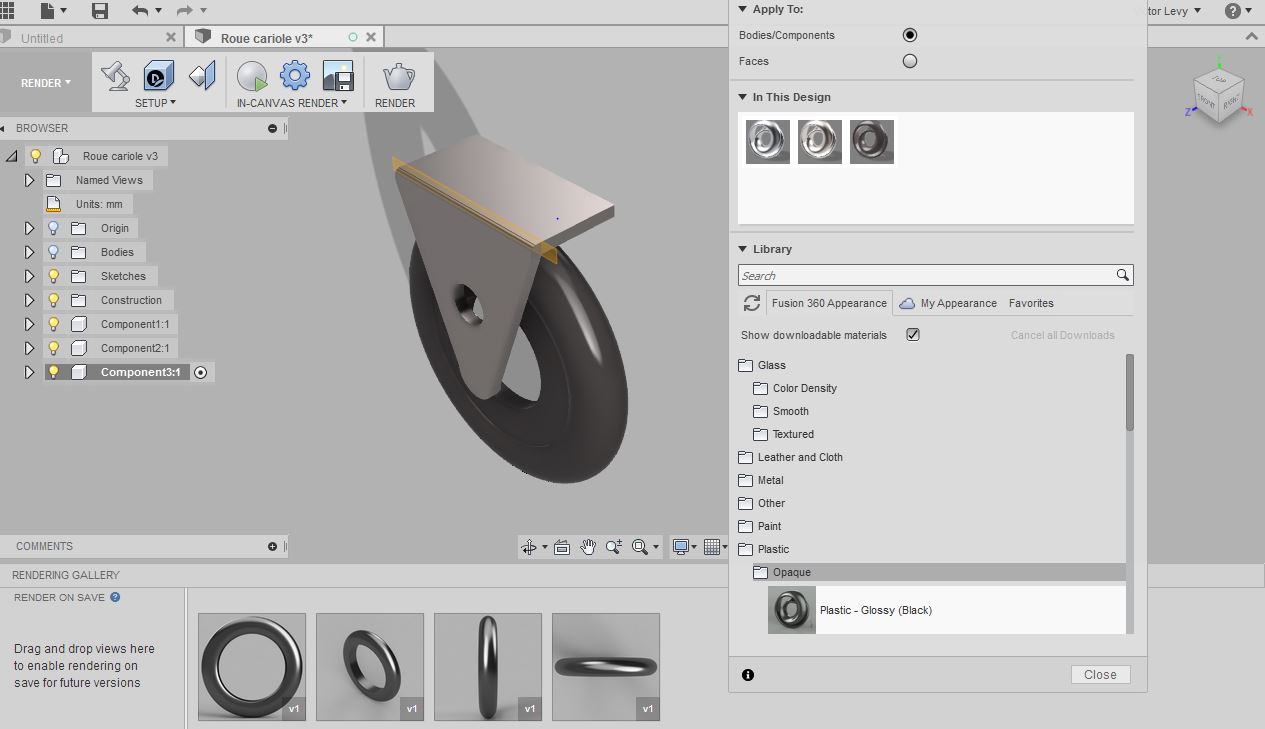Toggle visibility bulb of Construction

coord(54,300)
